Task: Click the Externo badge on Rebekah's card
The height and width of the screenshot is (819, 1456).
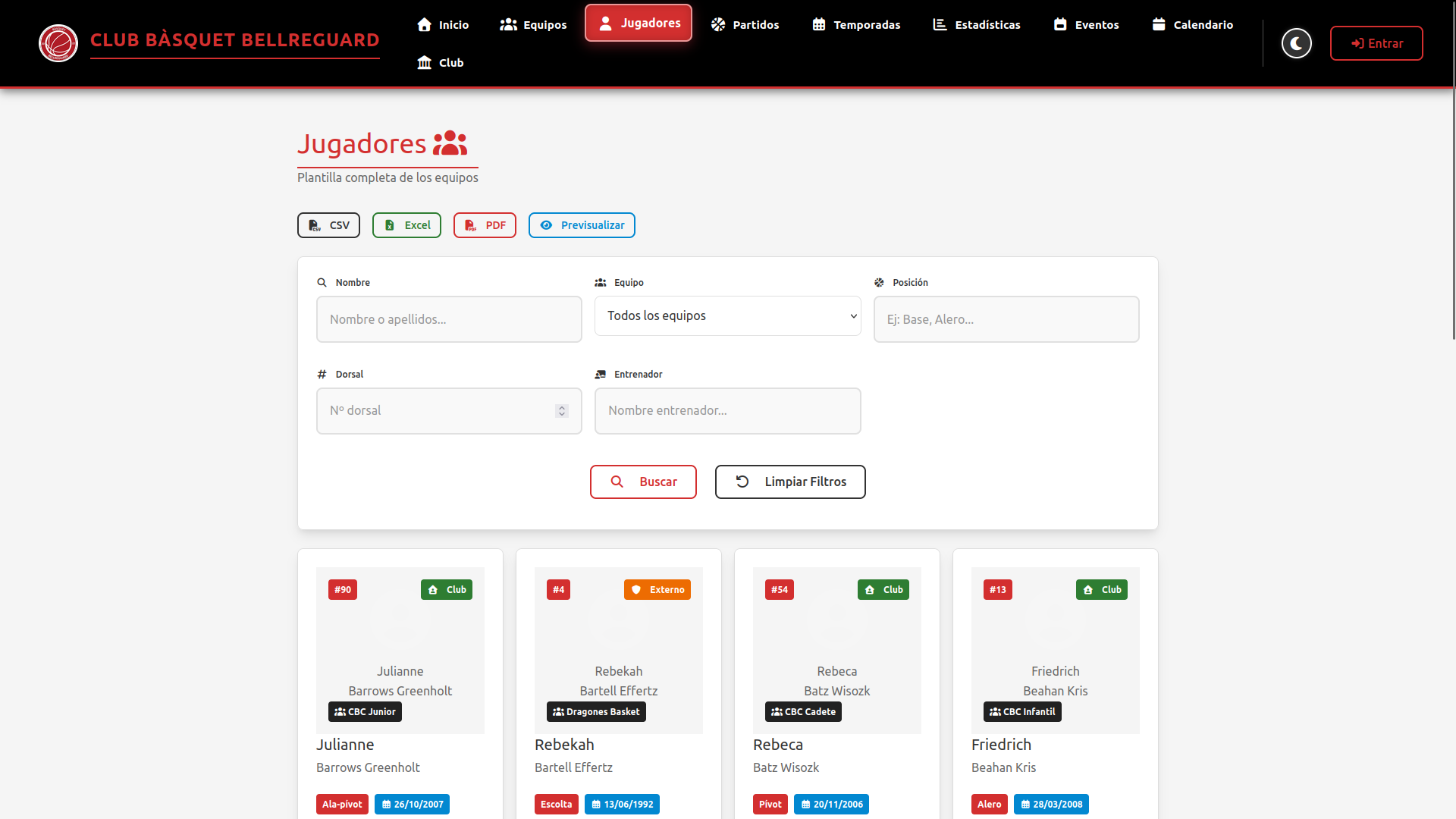Action: click(x=657, y=590)
